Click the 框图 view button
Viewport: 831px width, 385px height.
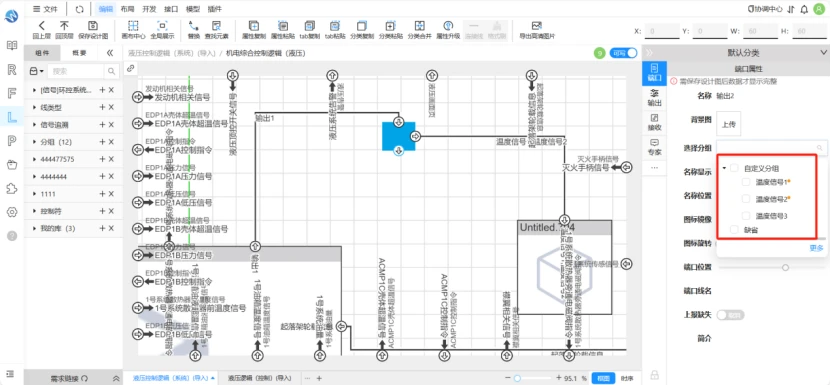[x=604, y=378]
